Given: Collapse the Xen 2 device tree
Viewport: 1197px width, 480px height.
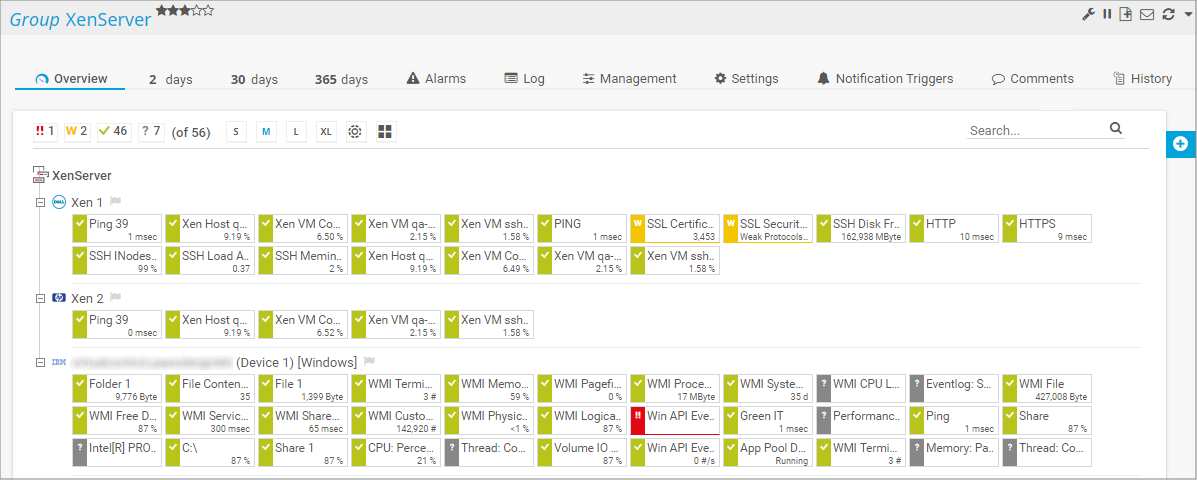Looking at the screenshot, I should pos(41,298).
